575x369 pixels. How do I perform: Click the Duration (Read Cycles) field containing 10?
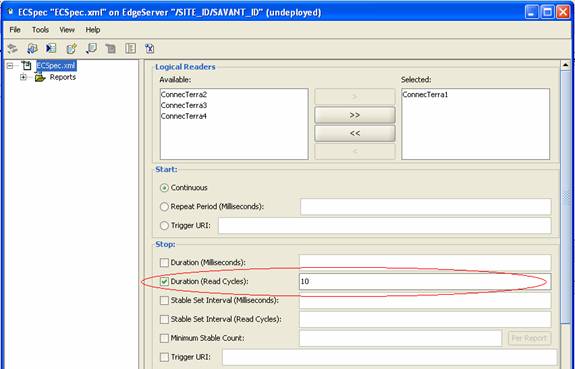(425, 282)
